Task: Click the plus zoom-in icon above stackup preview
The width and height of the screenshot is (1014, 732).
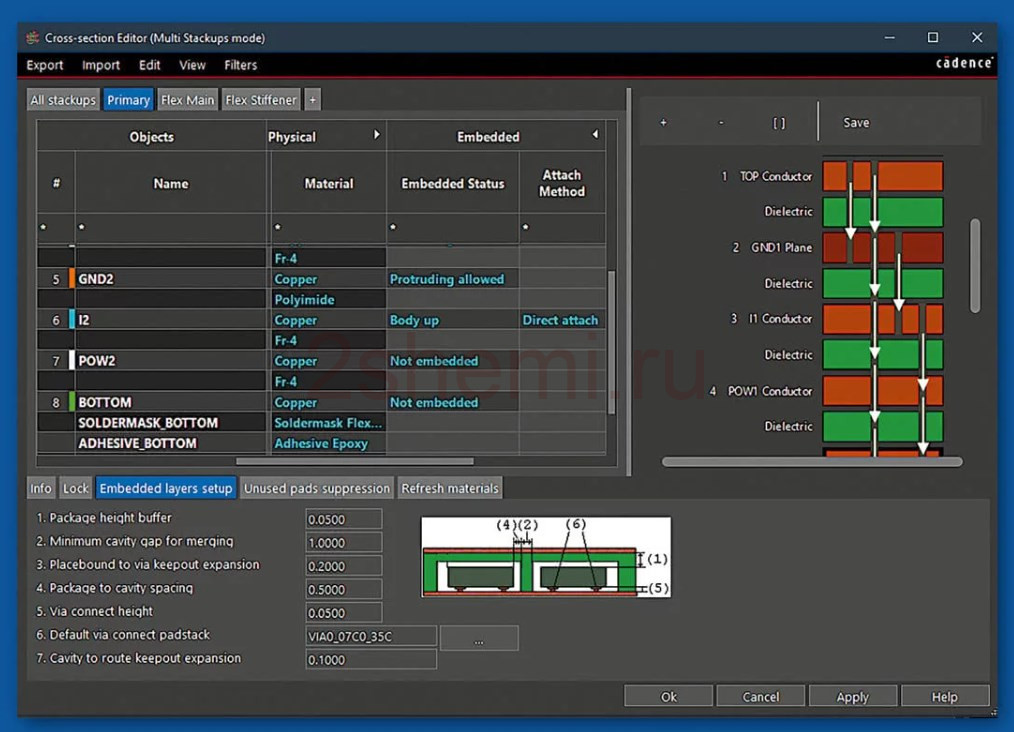Action: pos(663,122)
